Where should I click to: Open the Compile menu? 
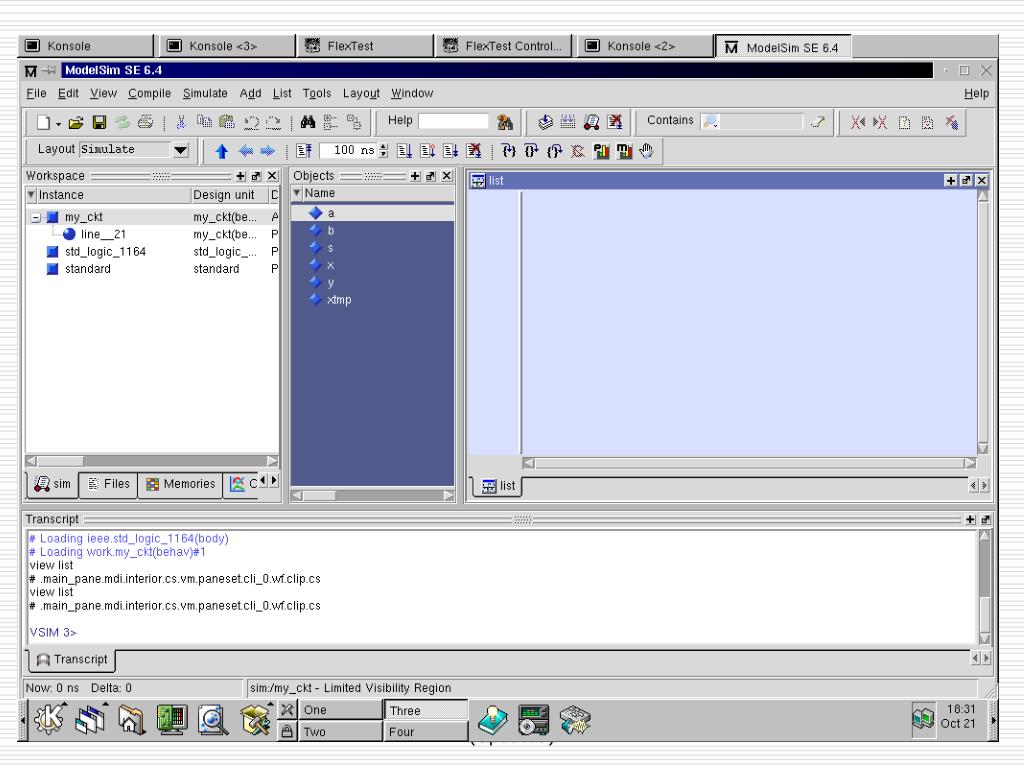tap(150, 93)
